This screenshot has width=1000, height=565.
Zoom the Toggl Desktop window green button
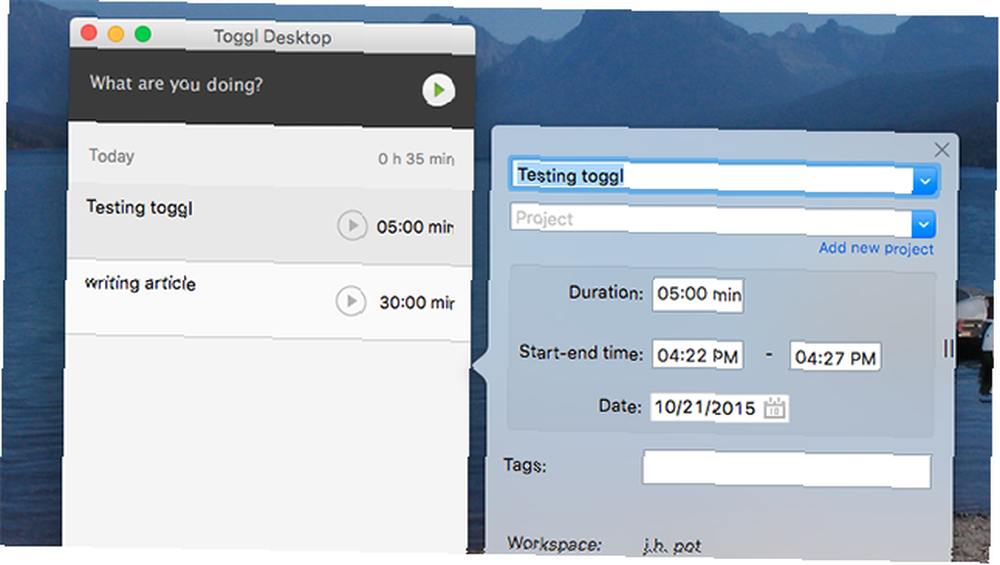pyautogui.click(x=143, y=34)
